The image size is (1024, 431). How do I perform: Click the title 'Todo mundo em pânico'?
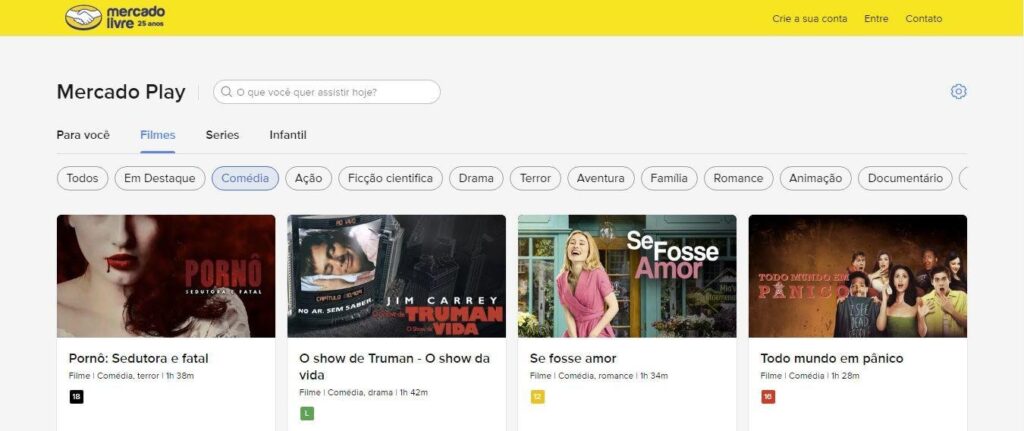point(832,359)
